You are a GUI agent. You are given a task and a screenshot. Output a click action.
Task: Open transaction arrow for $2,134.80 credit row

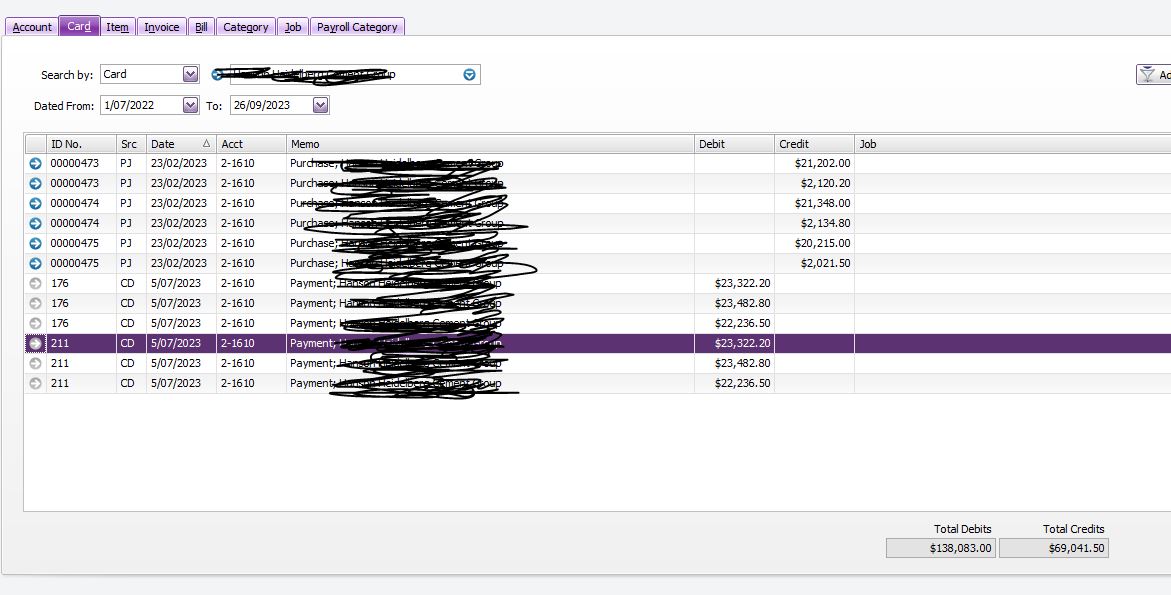pos(35,223)
